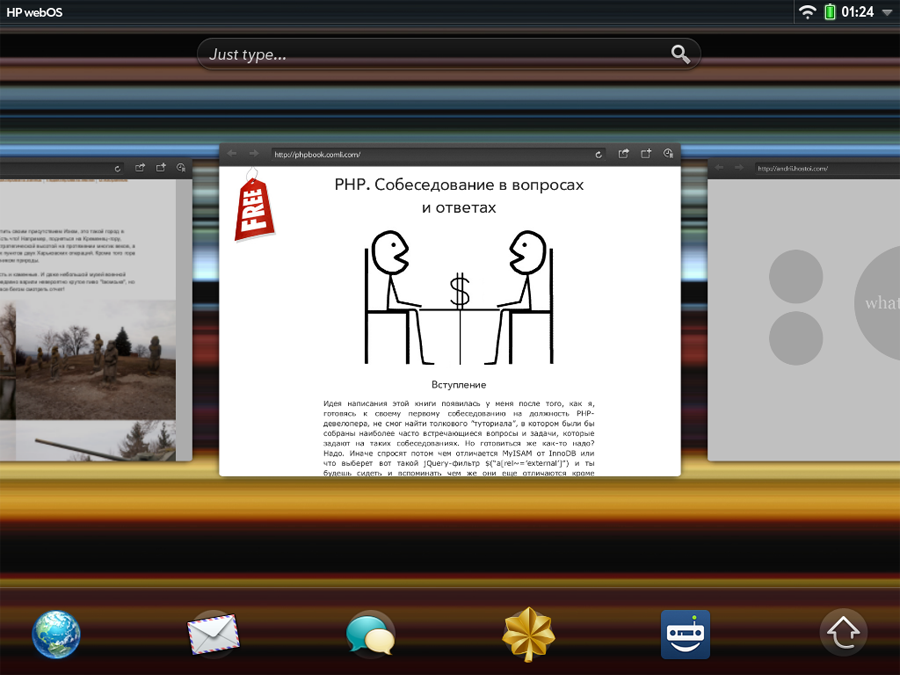Tap the Wi-Fi status icon
The height and width of the screenshot is (675, 900).
pyautogui.click(x=807, y=12)
